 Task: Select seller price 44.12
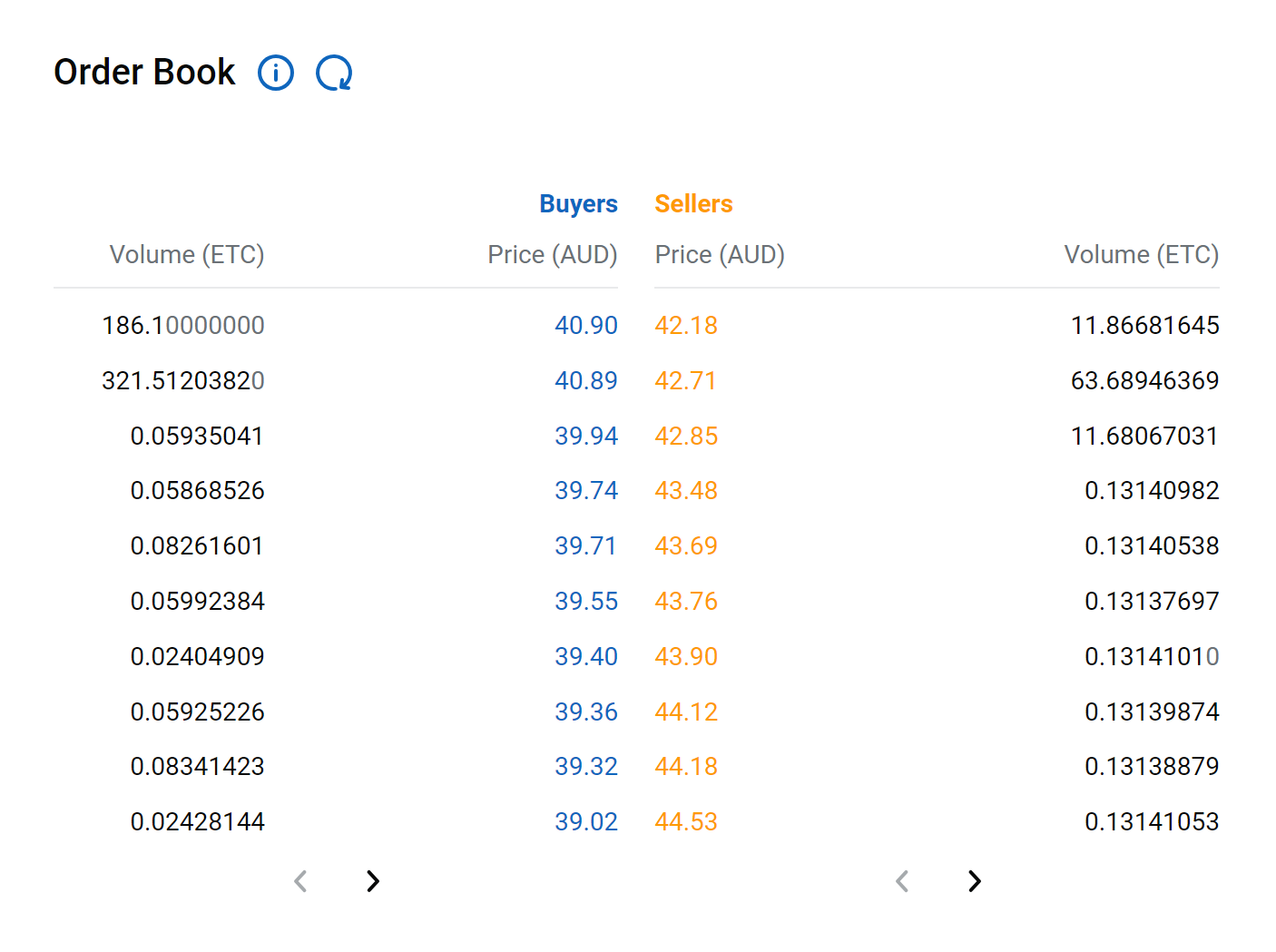686,712
